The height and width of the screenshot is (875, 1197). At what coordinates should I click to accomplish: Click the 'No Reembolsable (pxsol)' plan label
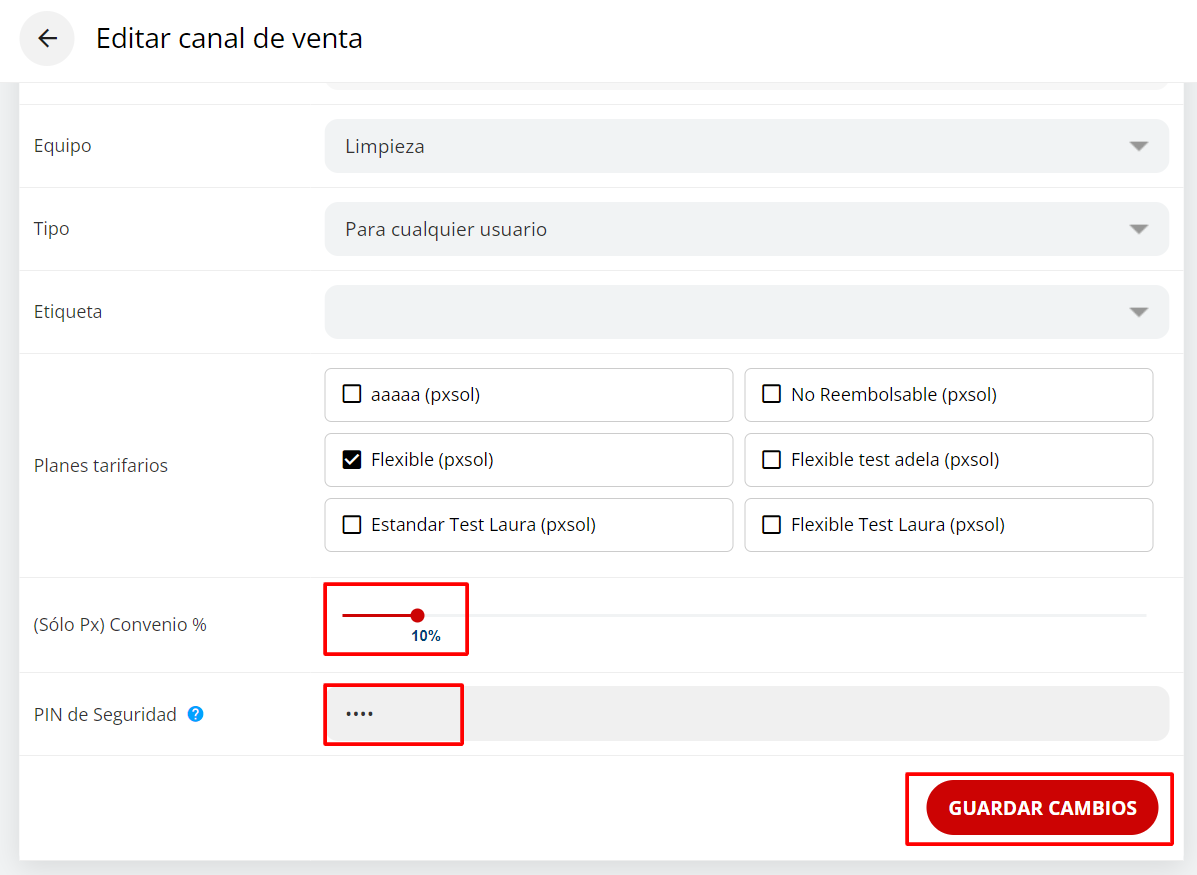pyautogui.click(x=893, y=394)
